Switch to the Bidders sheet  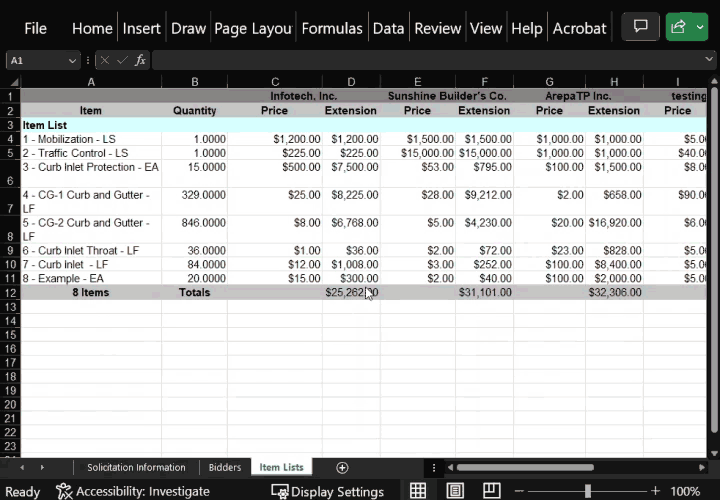click(225, 467)
